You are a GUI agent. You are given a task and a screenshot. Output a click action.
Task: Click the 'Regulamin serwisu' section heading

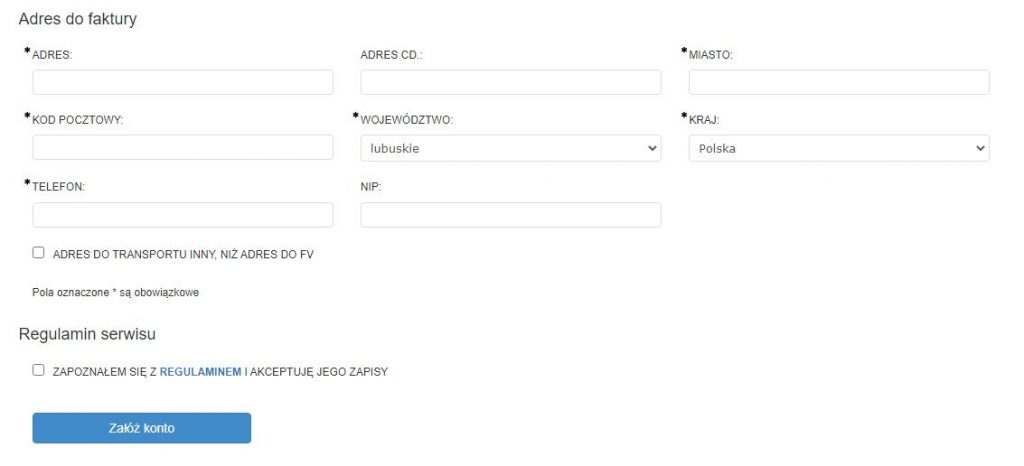pos(87,333)
